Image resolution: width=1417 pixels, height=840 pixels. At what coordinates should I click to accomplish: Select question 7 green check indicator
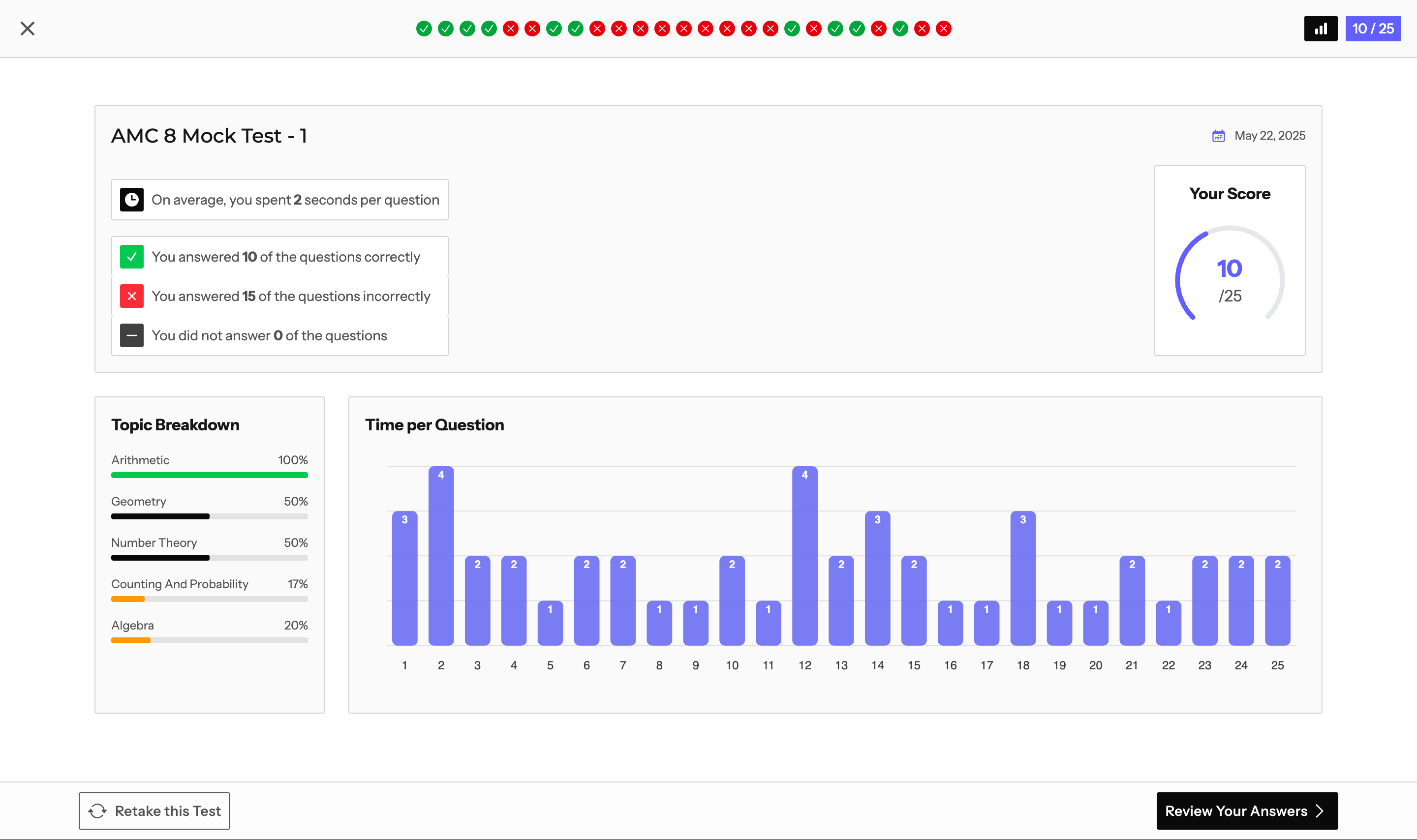(x=554, y=29)
